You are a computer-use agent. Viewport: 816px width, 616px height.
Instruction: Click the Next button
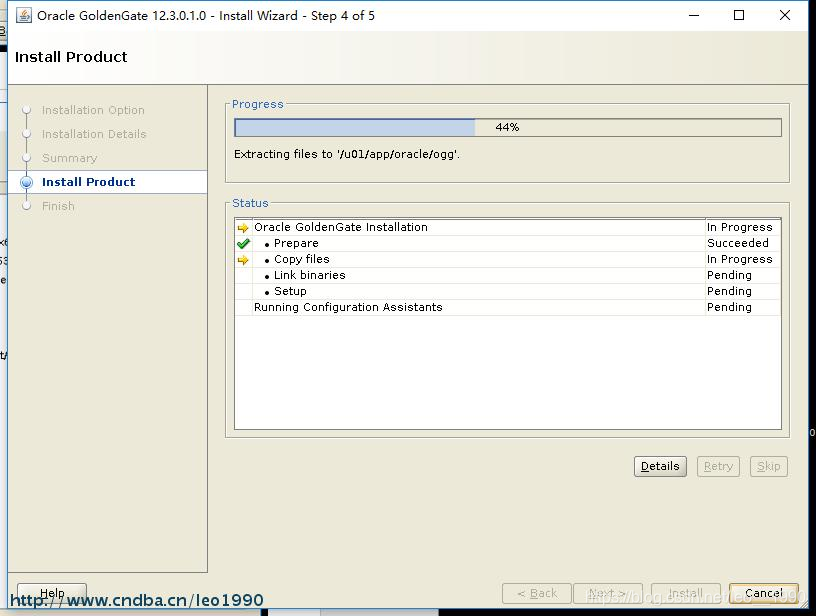click(x=608, y=593)
